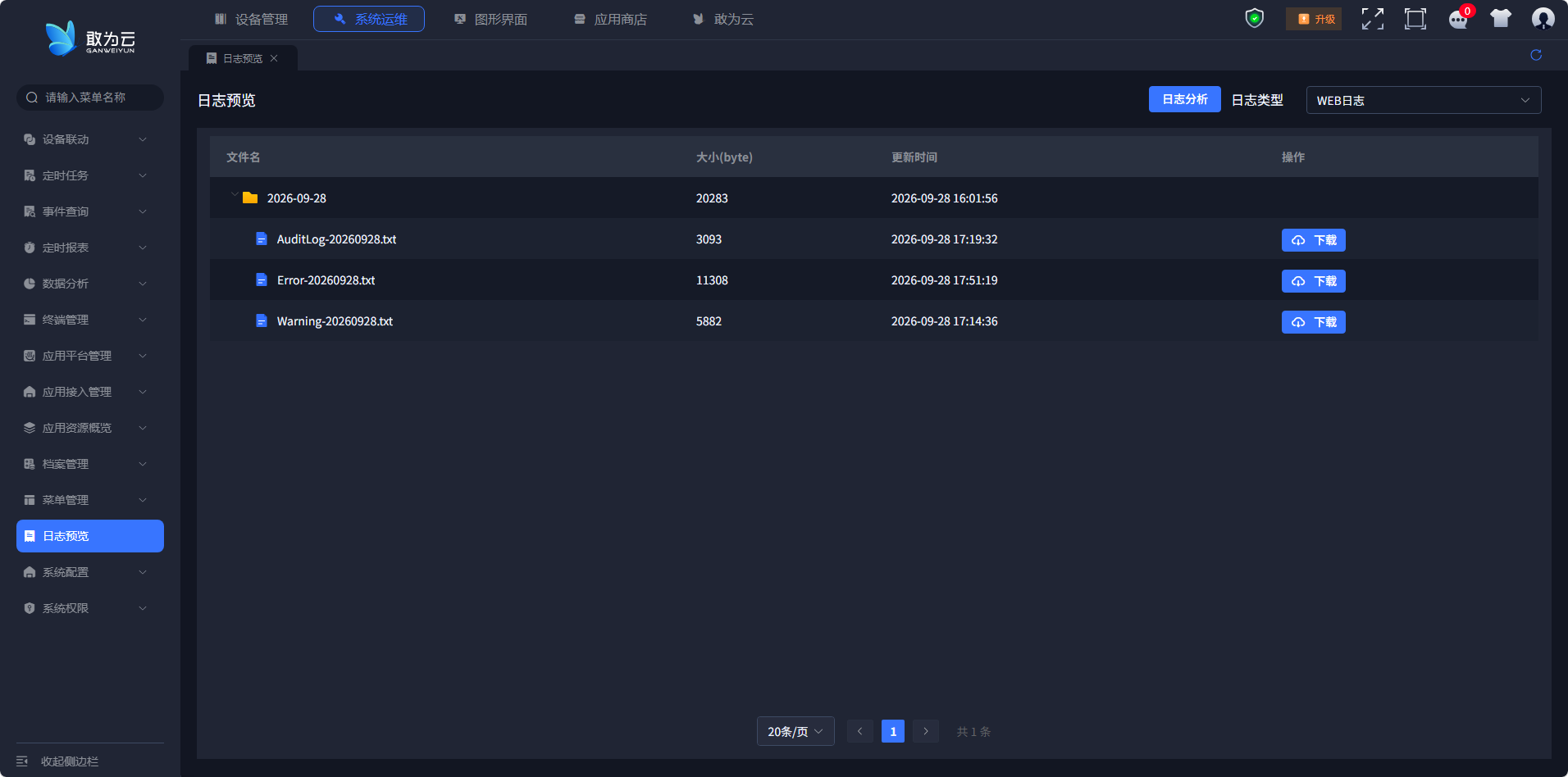Expand 终端管理 sidebar menu
The height and width of the screenshot is (777, 1568).
[x=90, y=320]
